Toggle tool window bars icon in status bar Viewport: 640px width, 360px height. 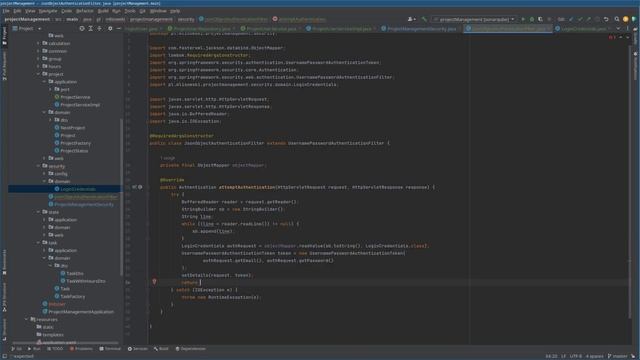[x=4, y=356]
